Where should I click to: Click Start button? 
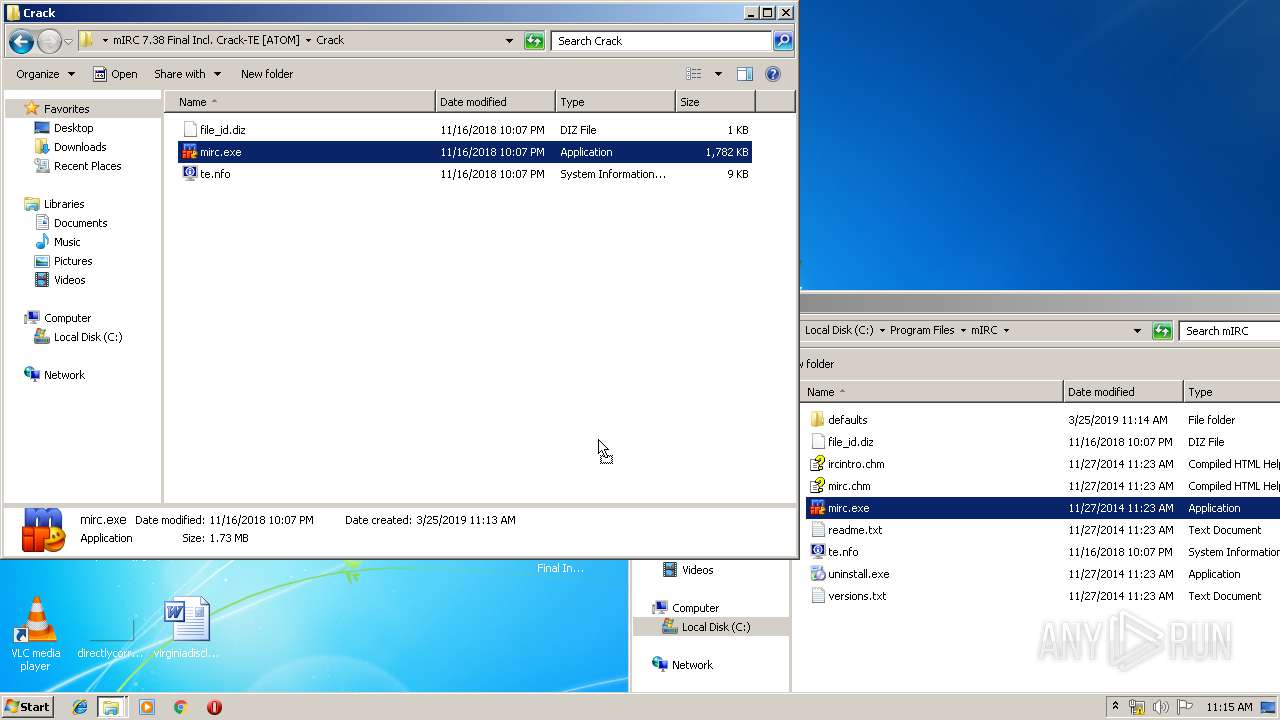28,707
